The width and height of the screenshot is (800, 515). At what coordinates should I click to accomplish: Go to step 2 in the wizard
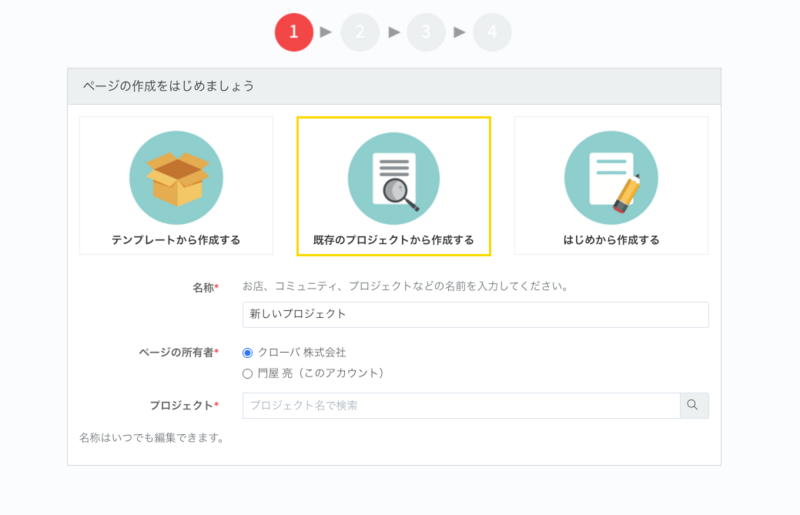pos(360,32)
